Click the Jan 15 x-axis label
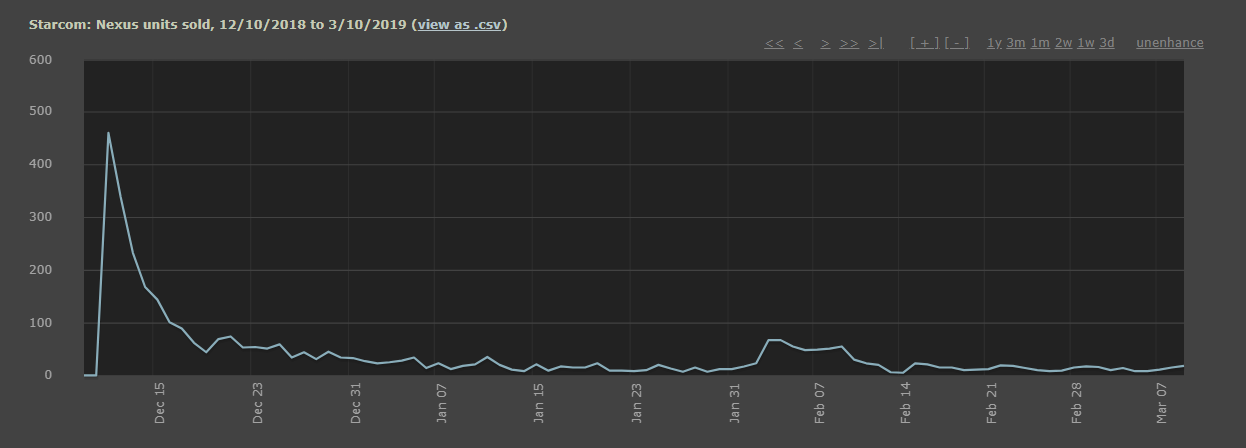Screen dimensions: 1246x448 point(539,401)
